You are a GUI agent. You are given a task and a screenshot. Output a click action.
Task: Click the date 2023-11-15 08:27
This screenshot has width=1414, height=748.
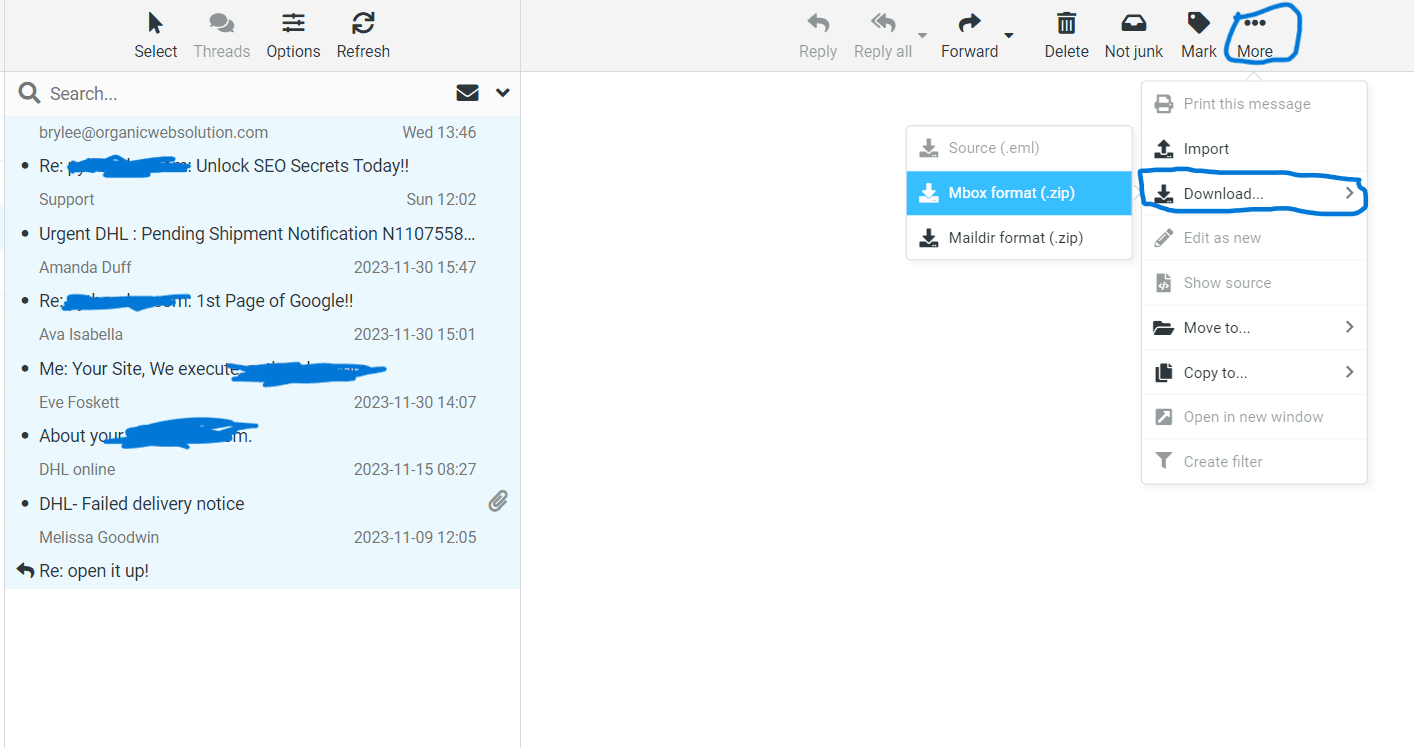[x=415, y=469]
